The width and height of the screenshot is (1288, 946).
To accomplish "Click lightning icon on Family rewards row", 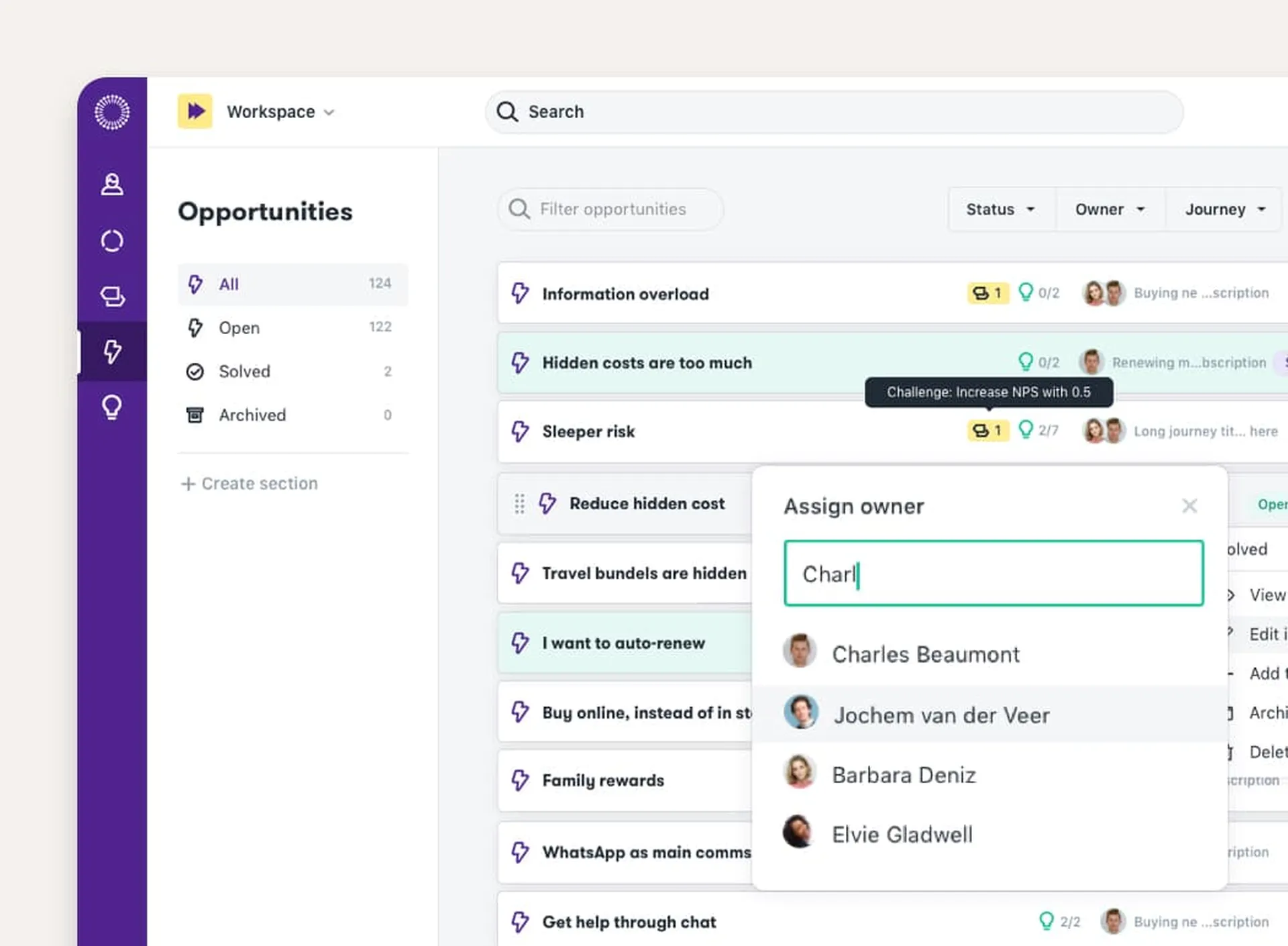I will [520, 780].
